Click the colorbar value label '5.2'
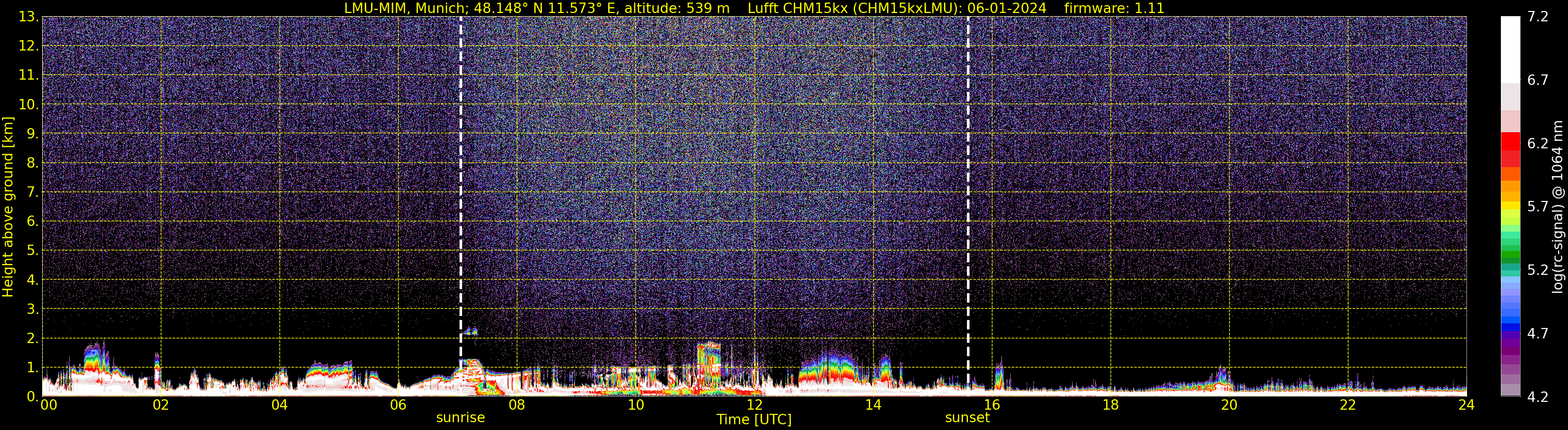Viewport: 1568px width, 430px height. pos(1538,270)
